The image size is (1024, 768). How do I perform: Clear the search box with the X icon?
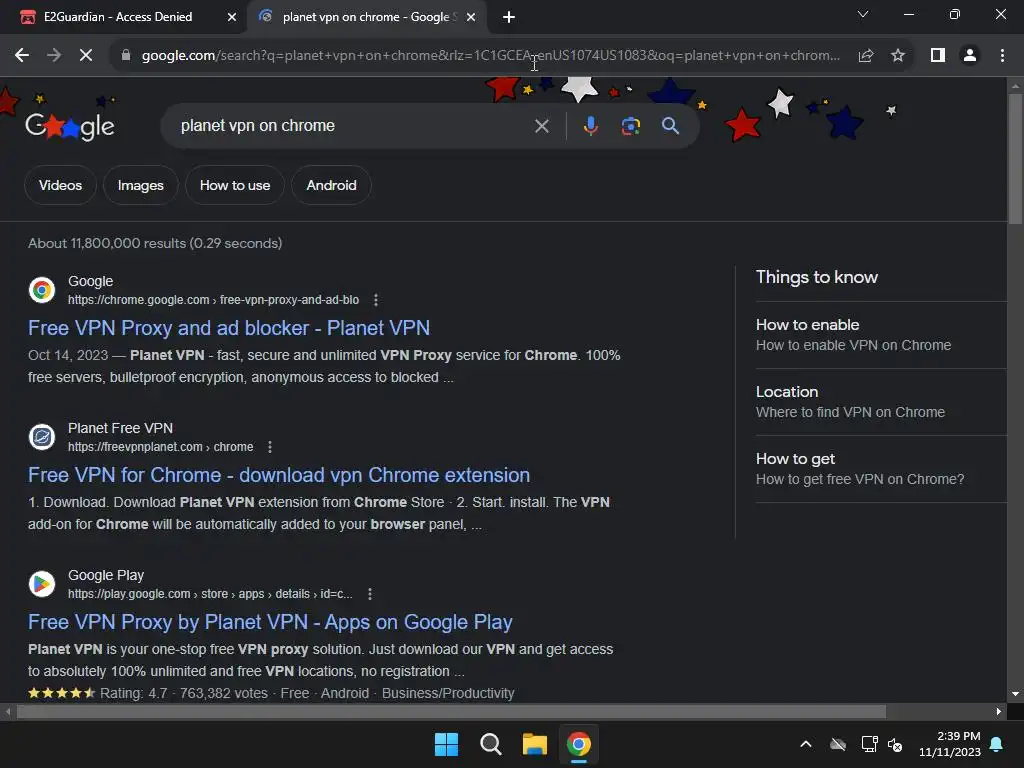542,126
